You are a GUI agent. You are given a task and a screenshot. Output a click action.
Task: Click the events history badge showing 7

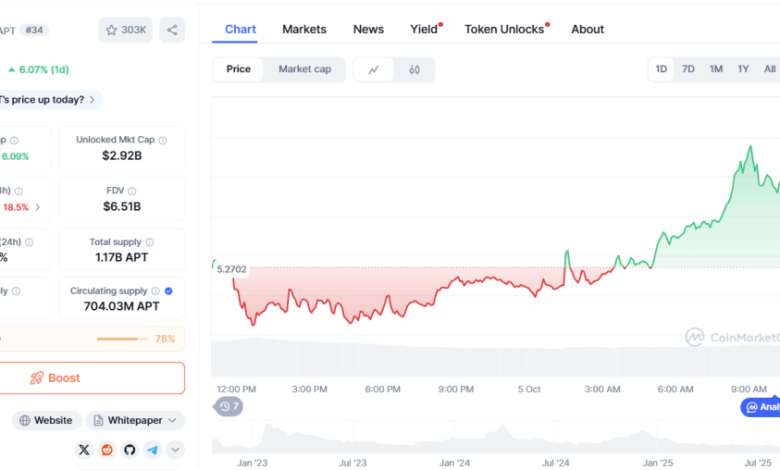pyautogui.click(x=229, y=406)
